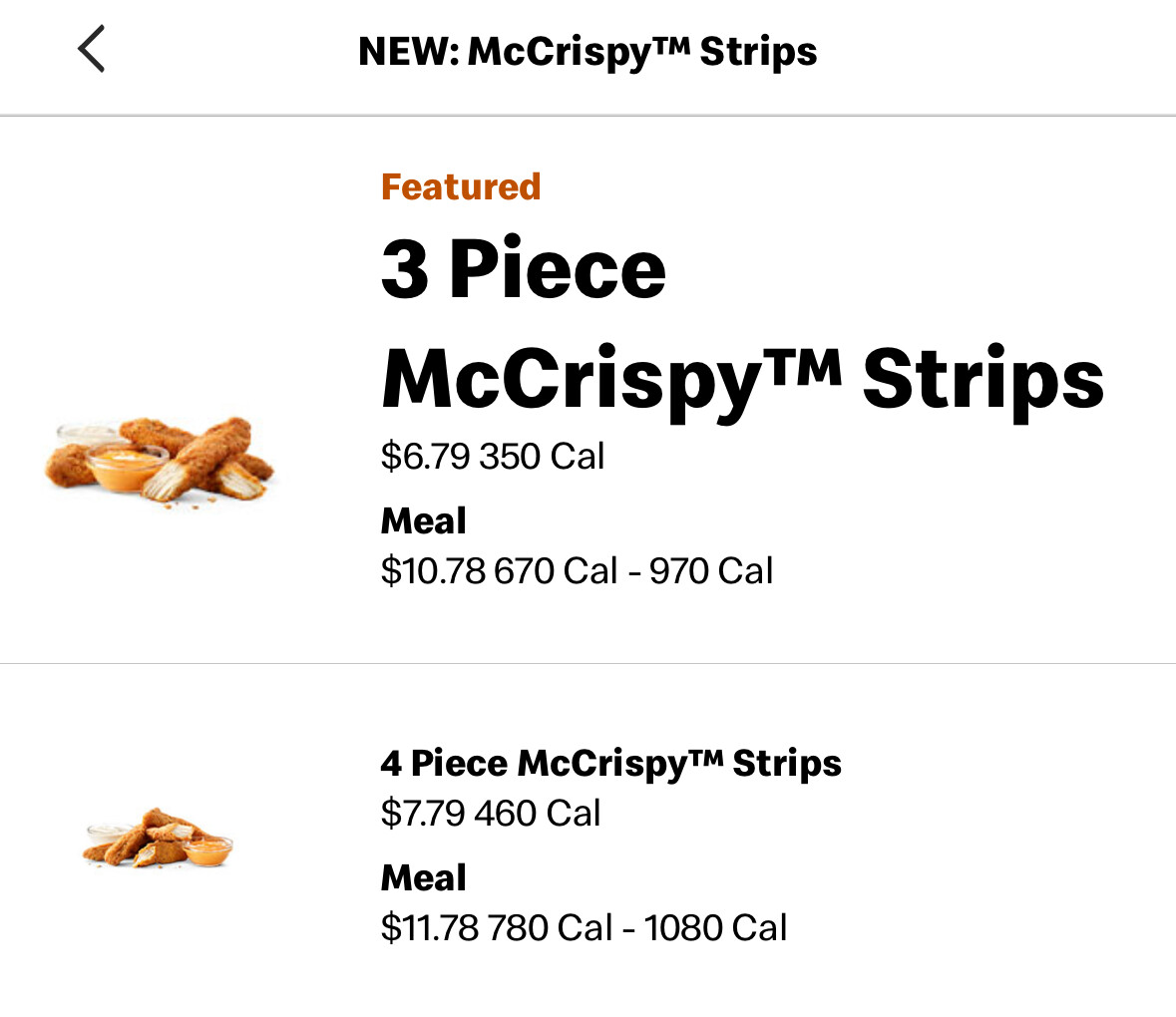Click the orange sauce cup in 4 Piece photo
The width and height of the screenshot is (1176, 1017).
pos(207,851)
